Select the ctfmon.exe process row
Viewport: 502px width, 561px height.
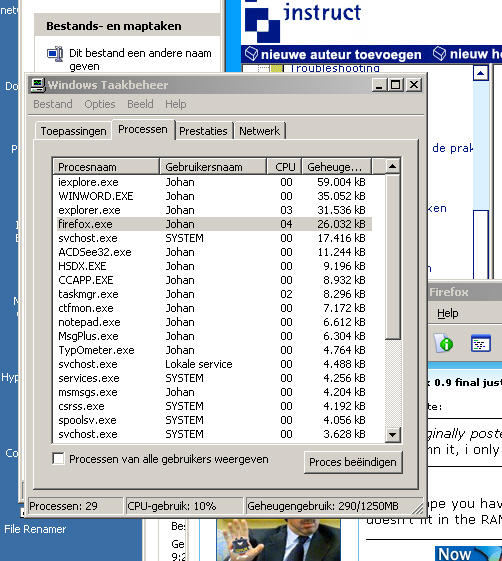pos(213,308)
